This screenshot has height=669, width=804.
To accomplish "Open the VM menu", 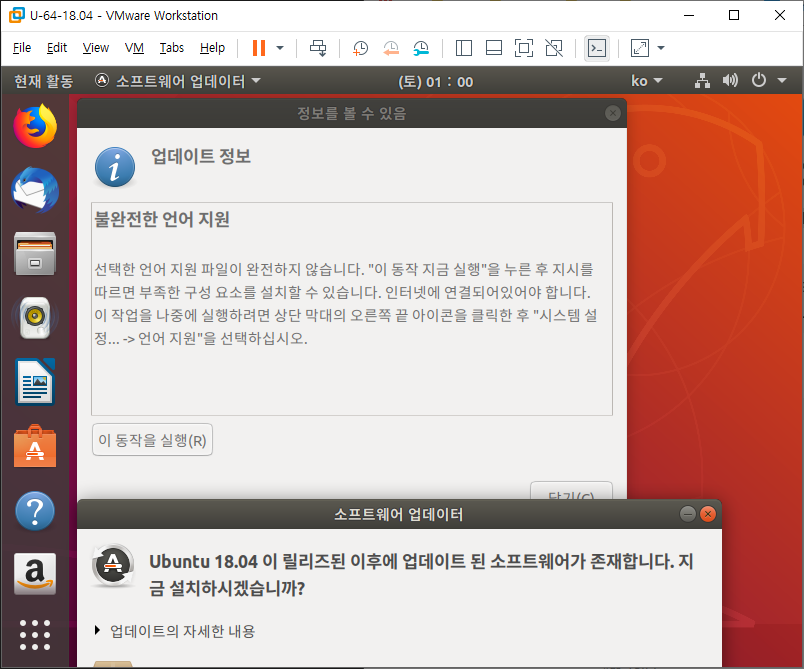I will [134, 48].
